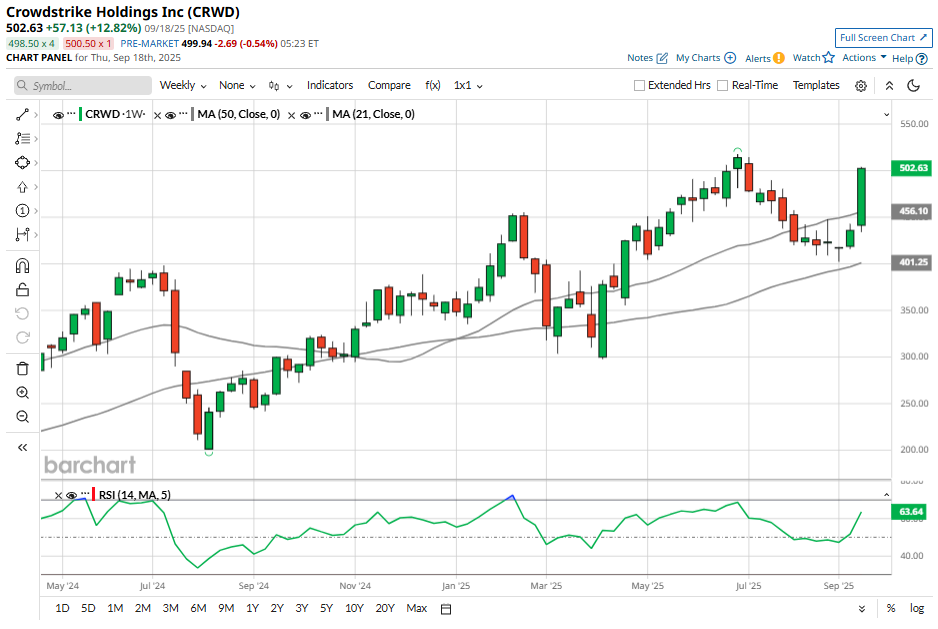Zoom in on the chart

coord(22,393)
